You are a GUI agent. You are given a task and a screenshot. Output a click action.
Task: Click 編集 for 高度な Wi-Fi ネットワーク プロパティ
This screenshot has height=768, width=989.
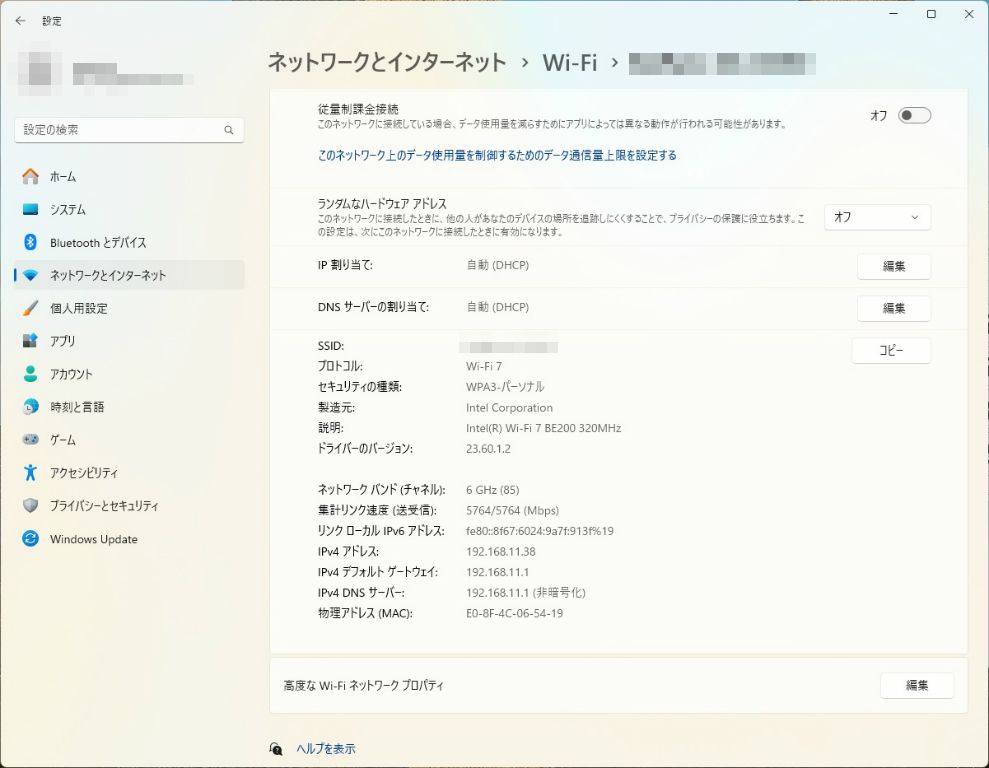click(x=916, y=685)
